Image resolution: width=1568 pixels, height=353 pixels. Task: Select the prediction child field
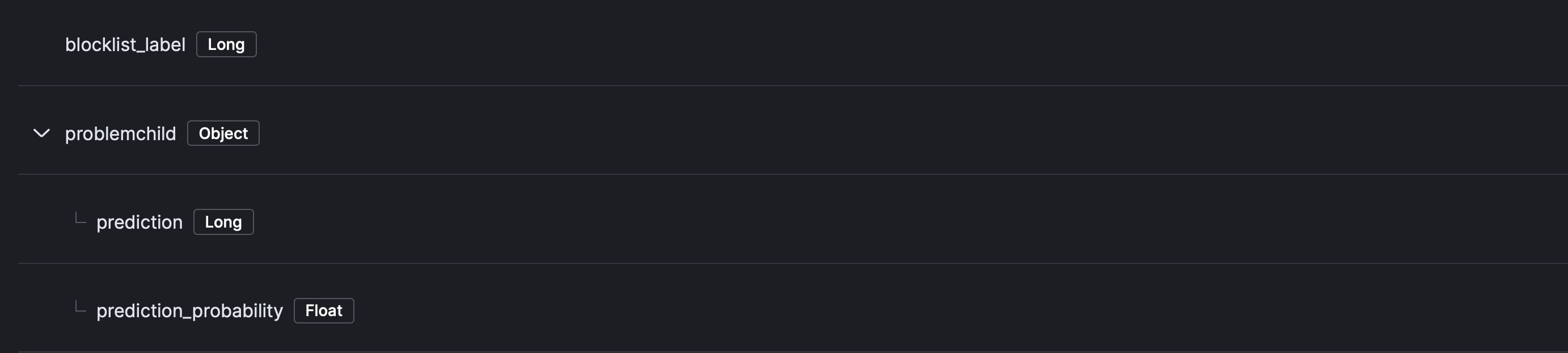[x=139, y=222]
